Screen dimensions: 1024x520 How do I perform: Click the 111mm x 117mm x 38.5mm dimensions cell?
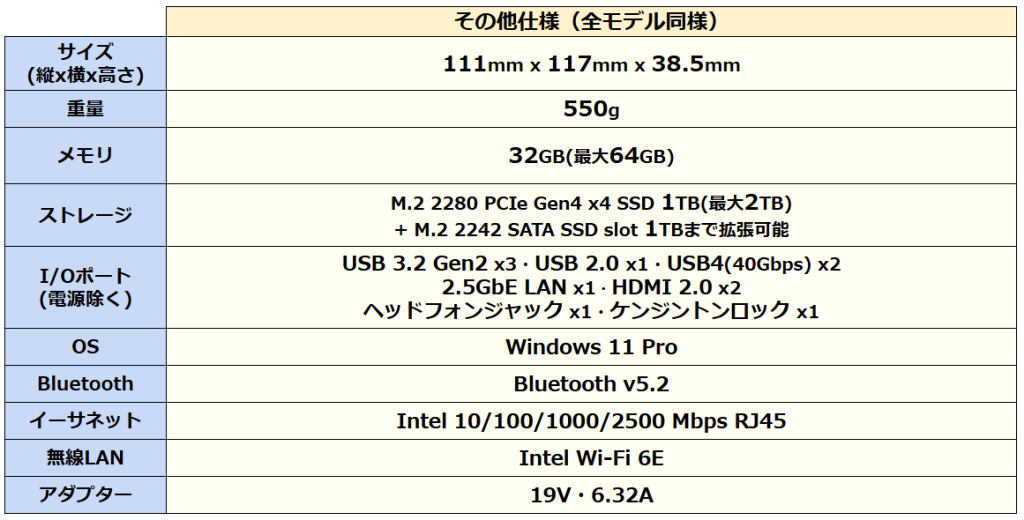(591, 65)
